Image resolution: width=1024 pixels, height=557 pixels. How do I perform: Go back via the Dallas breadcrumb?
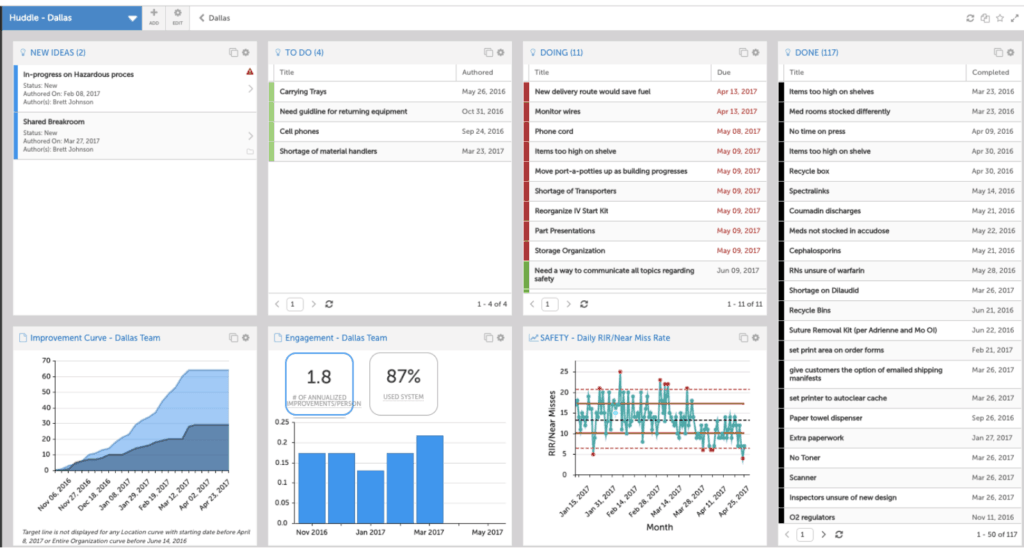point(214,18)
